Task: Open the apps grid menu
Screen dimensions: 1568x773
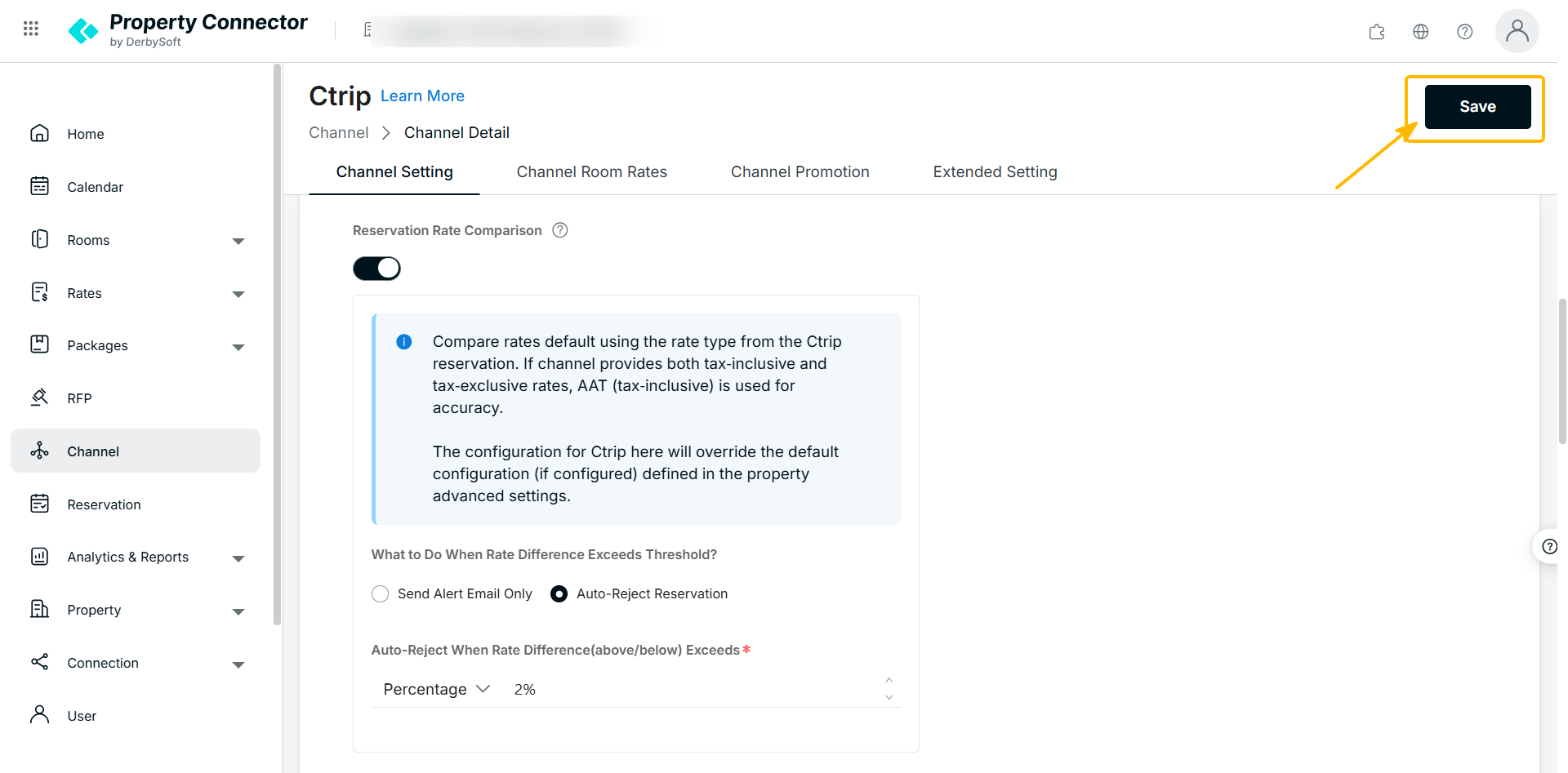Action: point(31,29)
